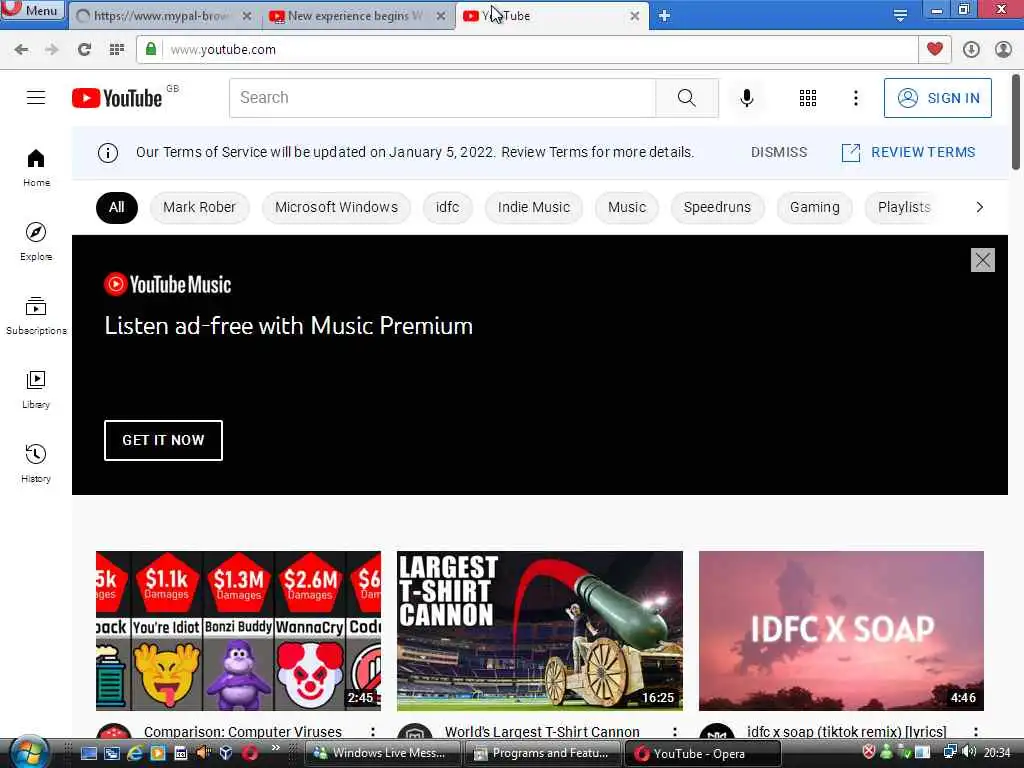Viewport: 1024px width, 768px height.
Task: Reload the current page
Action: (x=84, y=50)
